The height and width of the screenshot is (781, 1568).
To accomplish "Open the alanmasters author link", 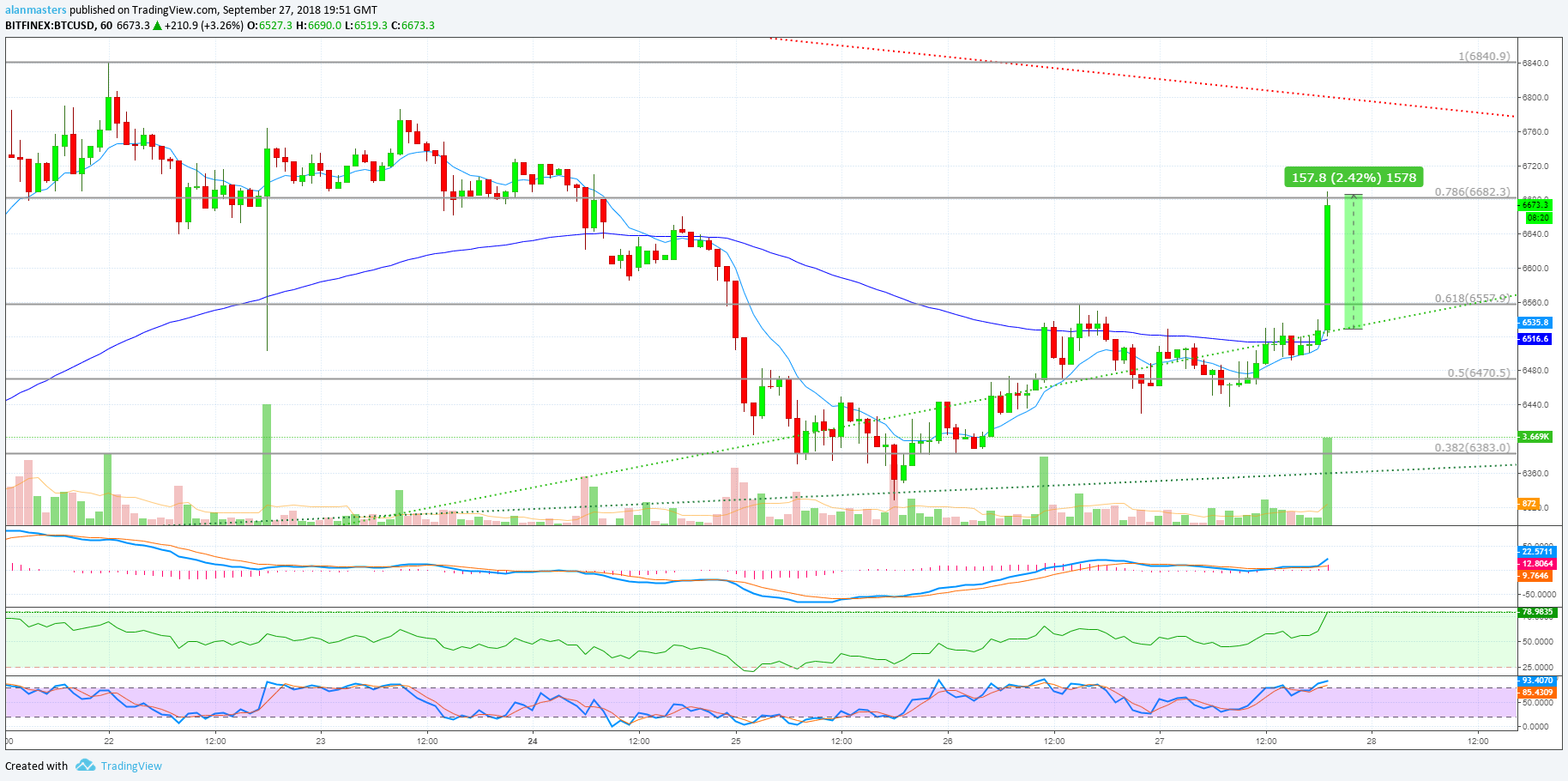I will (36, 10).
